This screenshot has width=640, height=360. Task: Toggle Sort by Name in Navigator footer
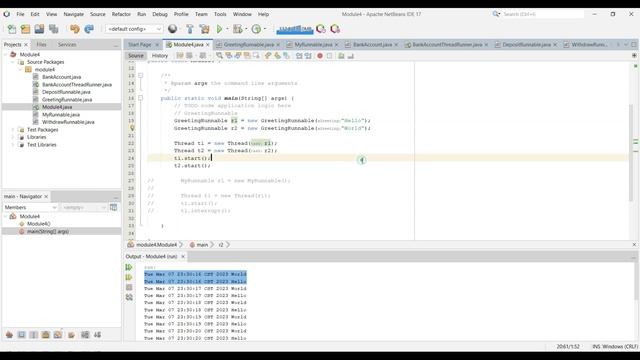(85, 335)
